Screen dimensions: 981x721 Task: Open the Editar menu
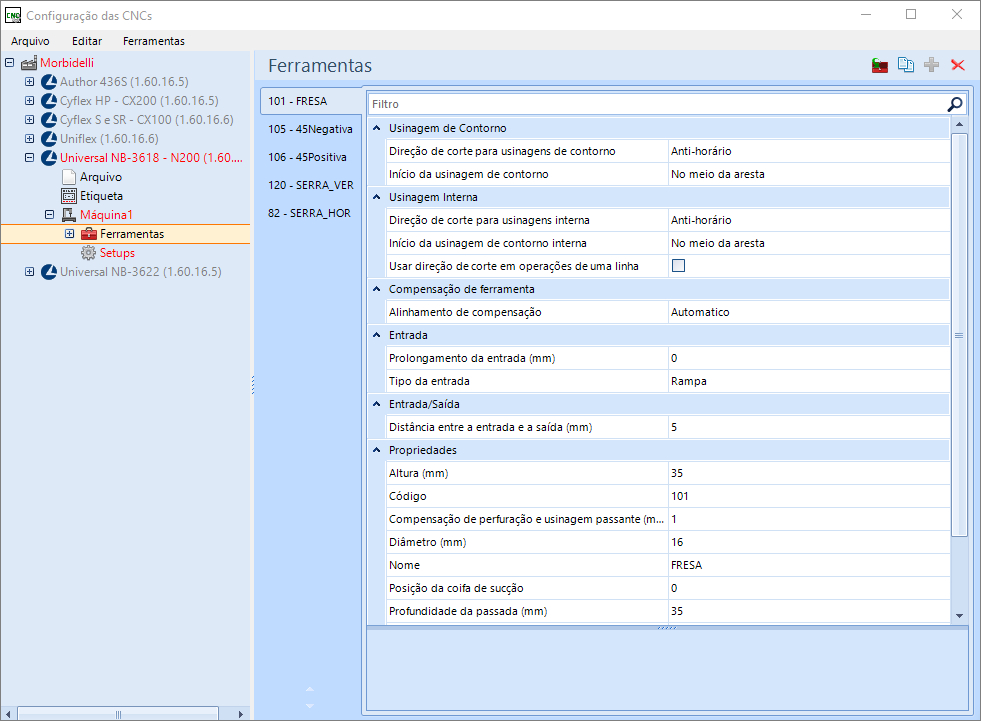[87, 41]
